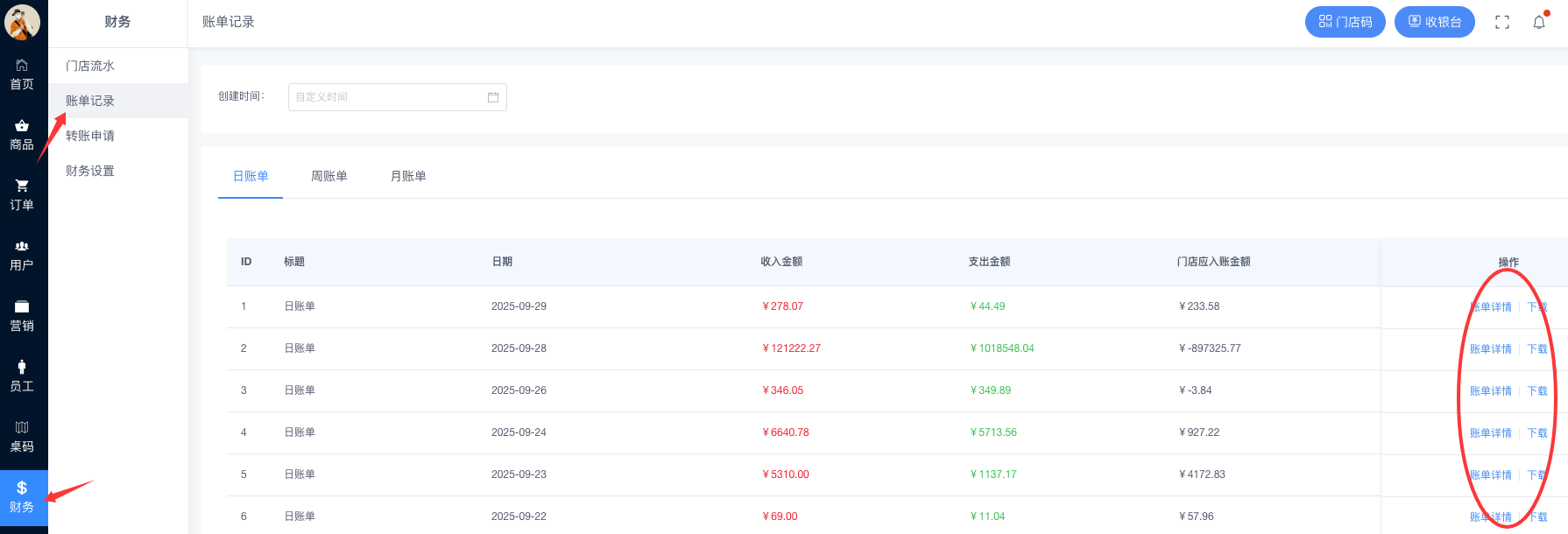Screen dimensions: 1568x534
Task: Select 转账申请 in finance menu
Action: point(90,136)
